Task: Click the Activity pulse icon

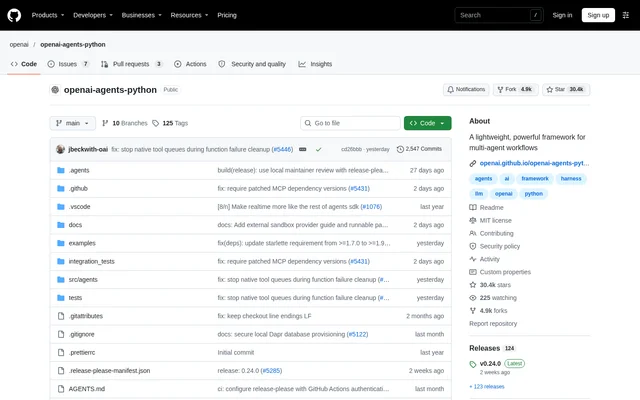Action: click(x=473, y=259)
